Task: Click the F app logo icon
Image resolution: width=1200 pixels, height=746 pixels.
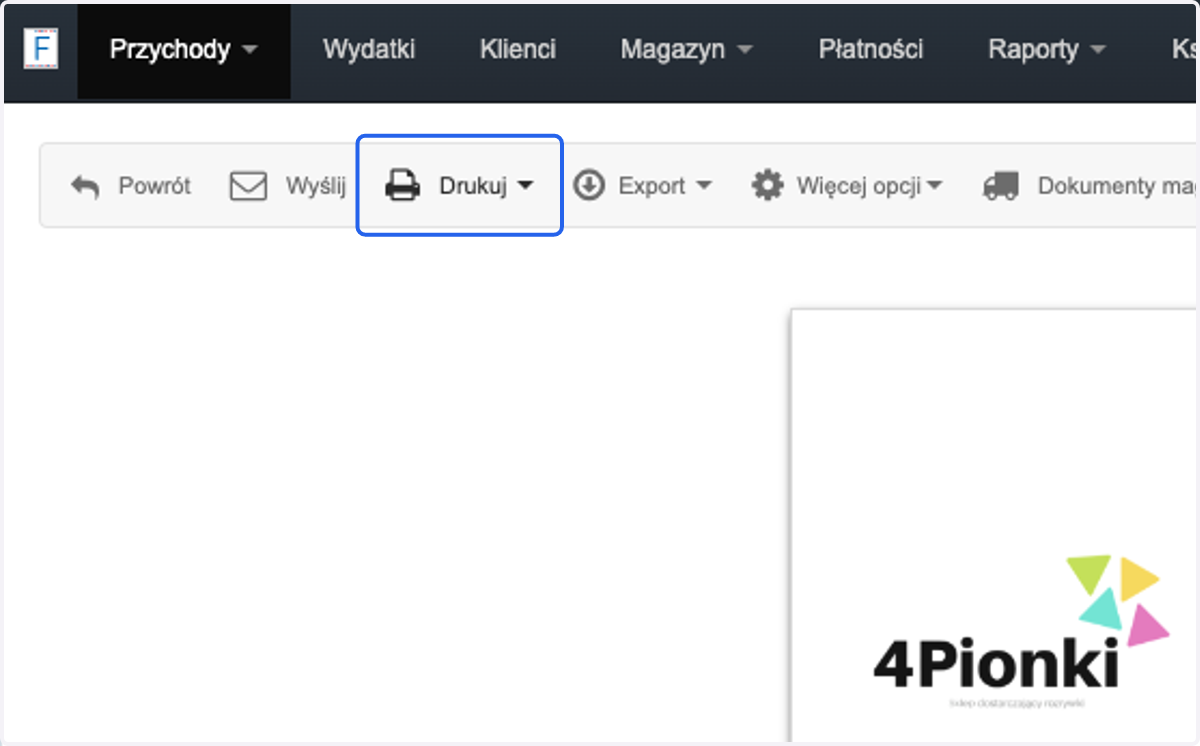Action: click(41, 50)
